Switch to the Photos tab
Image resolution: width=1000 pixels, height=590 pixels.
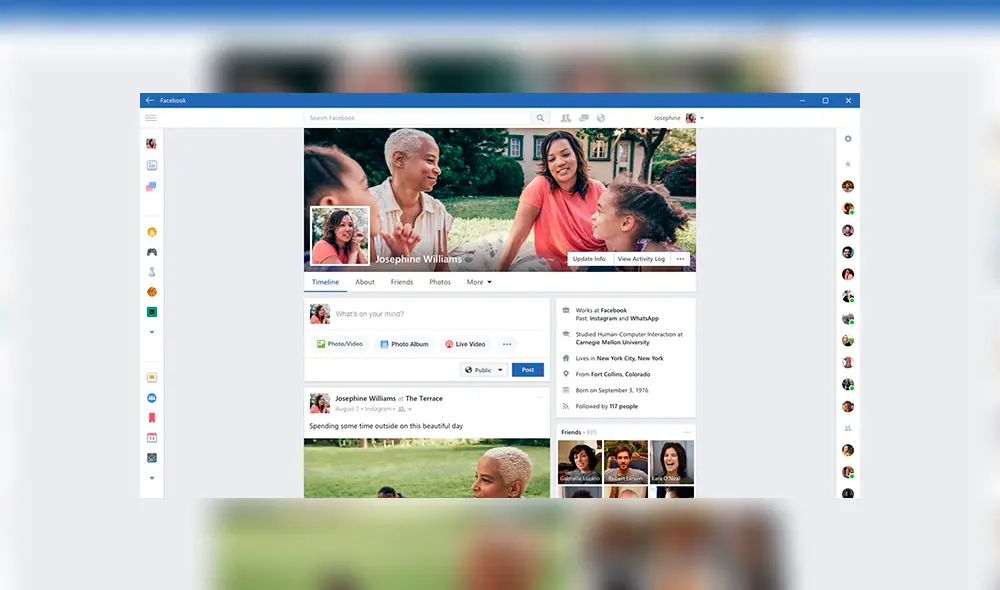440,281
